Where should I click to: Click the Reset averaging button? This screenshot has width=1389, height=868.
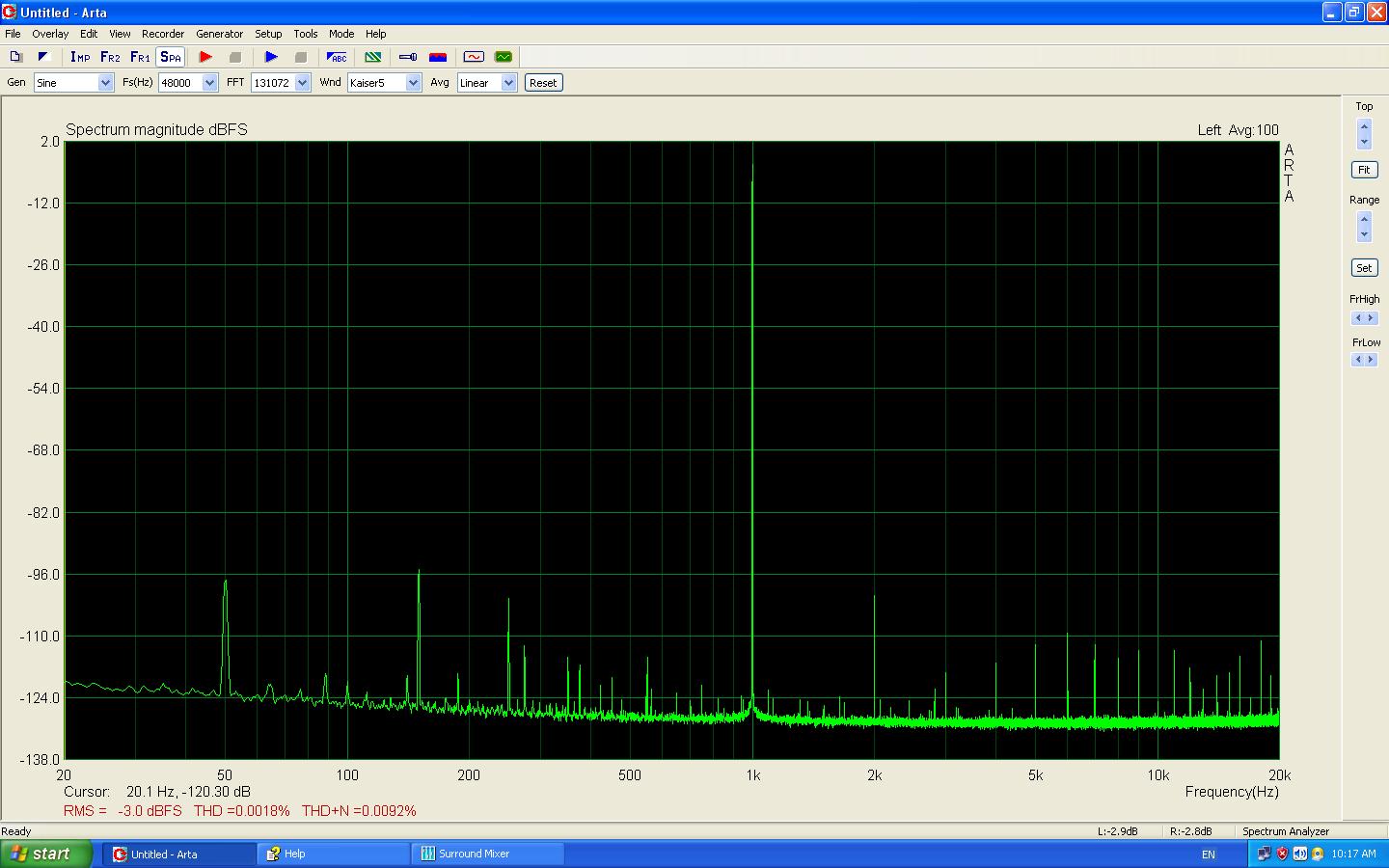coord(543,83)
